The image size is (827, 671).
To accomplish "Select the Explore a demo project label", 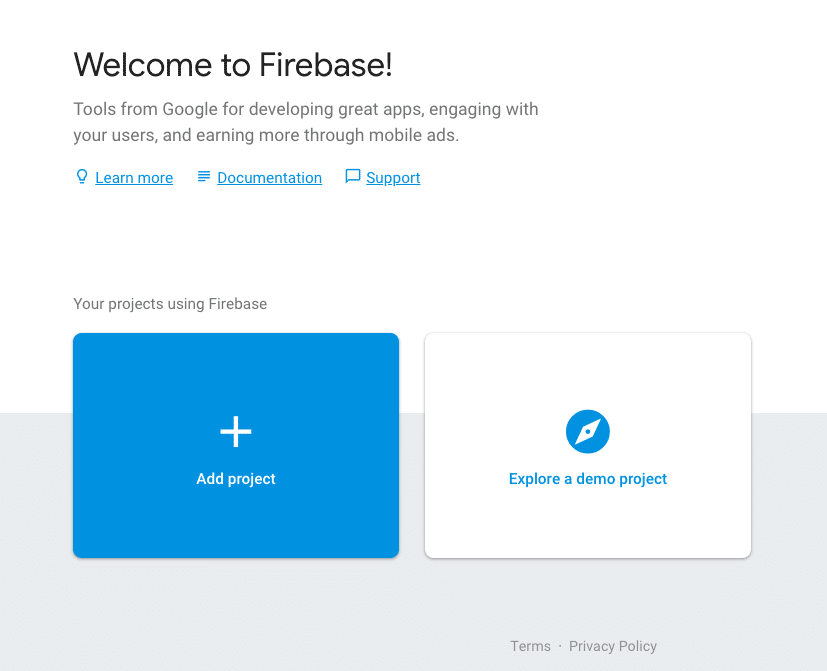I will pos(588,479).
